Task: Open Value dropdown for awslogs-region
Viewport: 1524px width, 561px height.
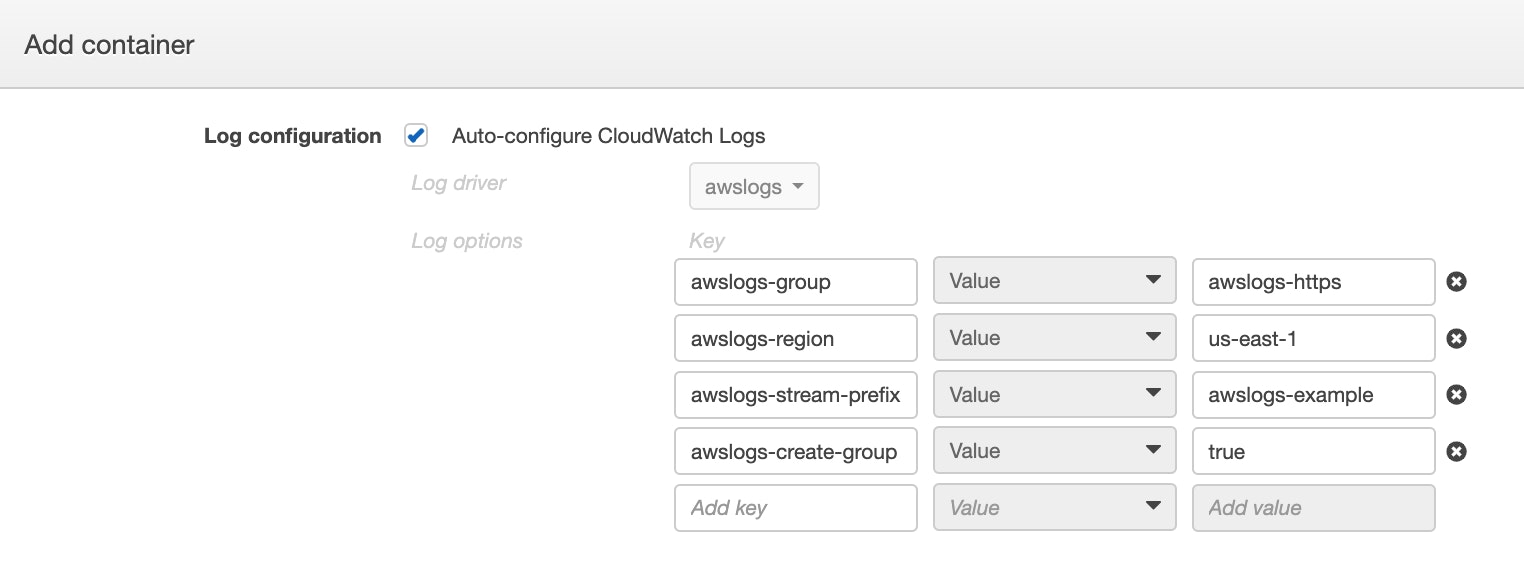Action: pyautogui.click(x=1055, y=338)
